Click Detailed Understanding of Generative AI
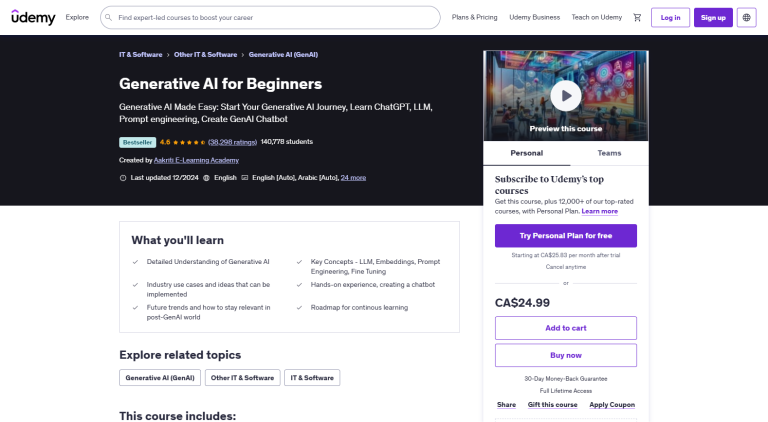Screen dimensions: 768x422 [x=208, y=262]
